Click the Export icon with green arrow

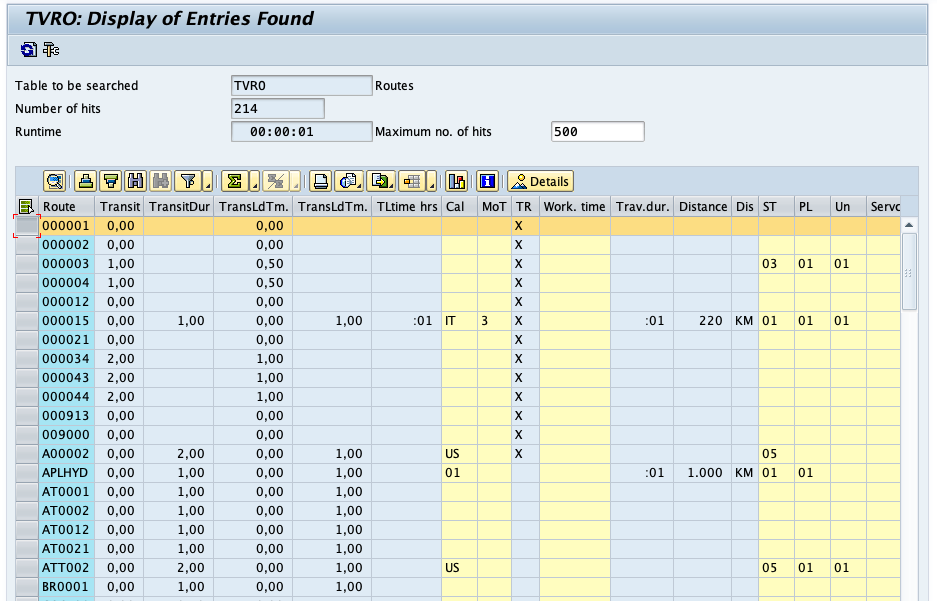pos(381,181)
